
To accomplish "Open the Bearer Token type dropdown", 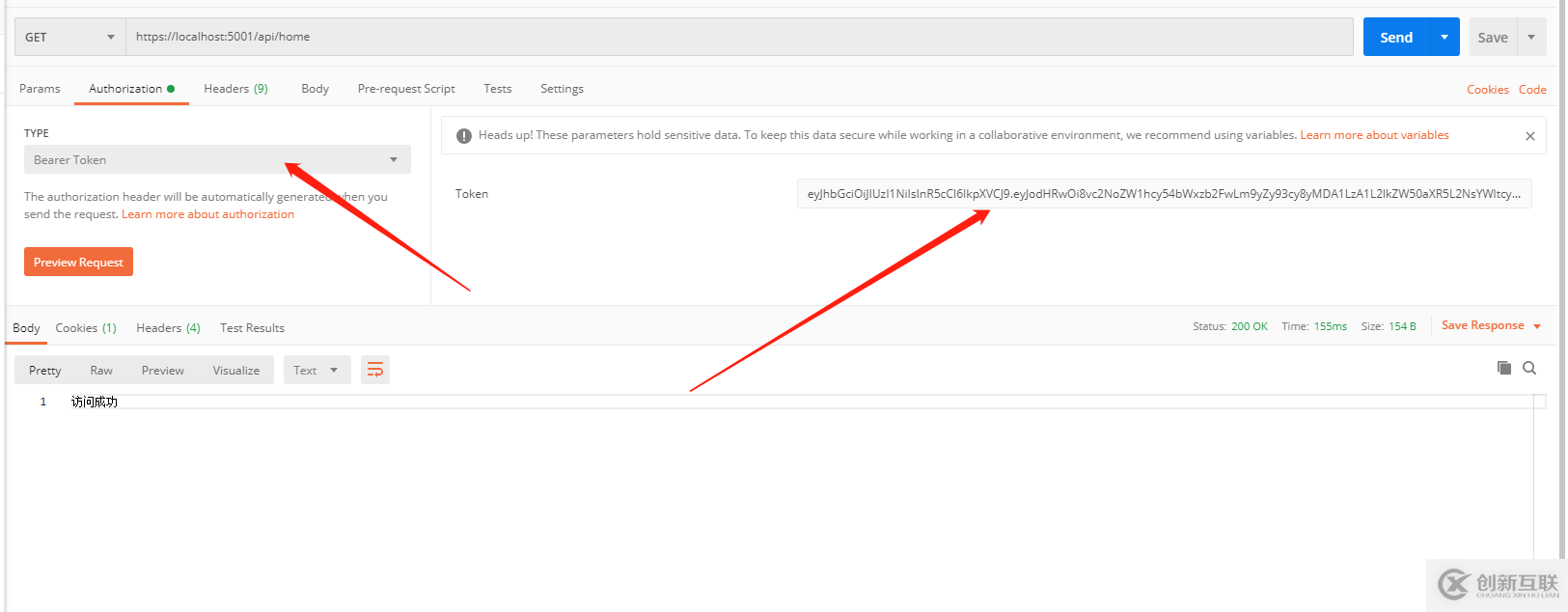I will tap(217, 159).
